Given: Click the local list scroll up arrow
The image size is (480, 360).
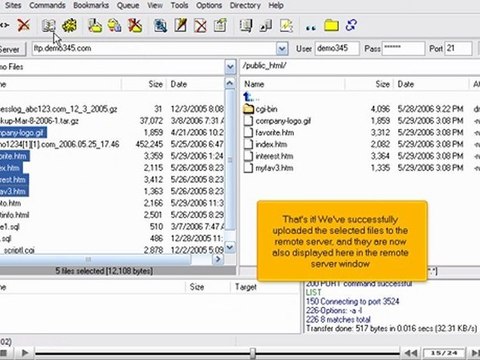Looking at the screenshot, I should click(x=230, y=83).
